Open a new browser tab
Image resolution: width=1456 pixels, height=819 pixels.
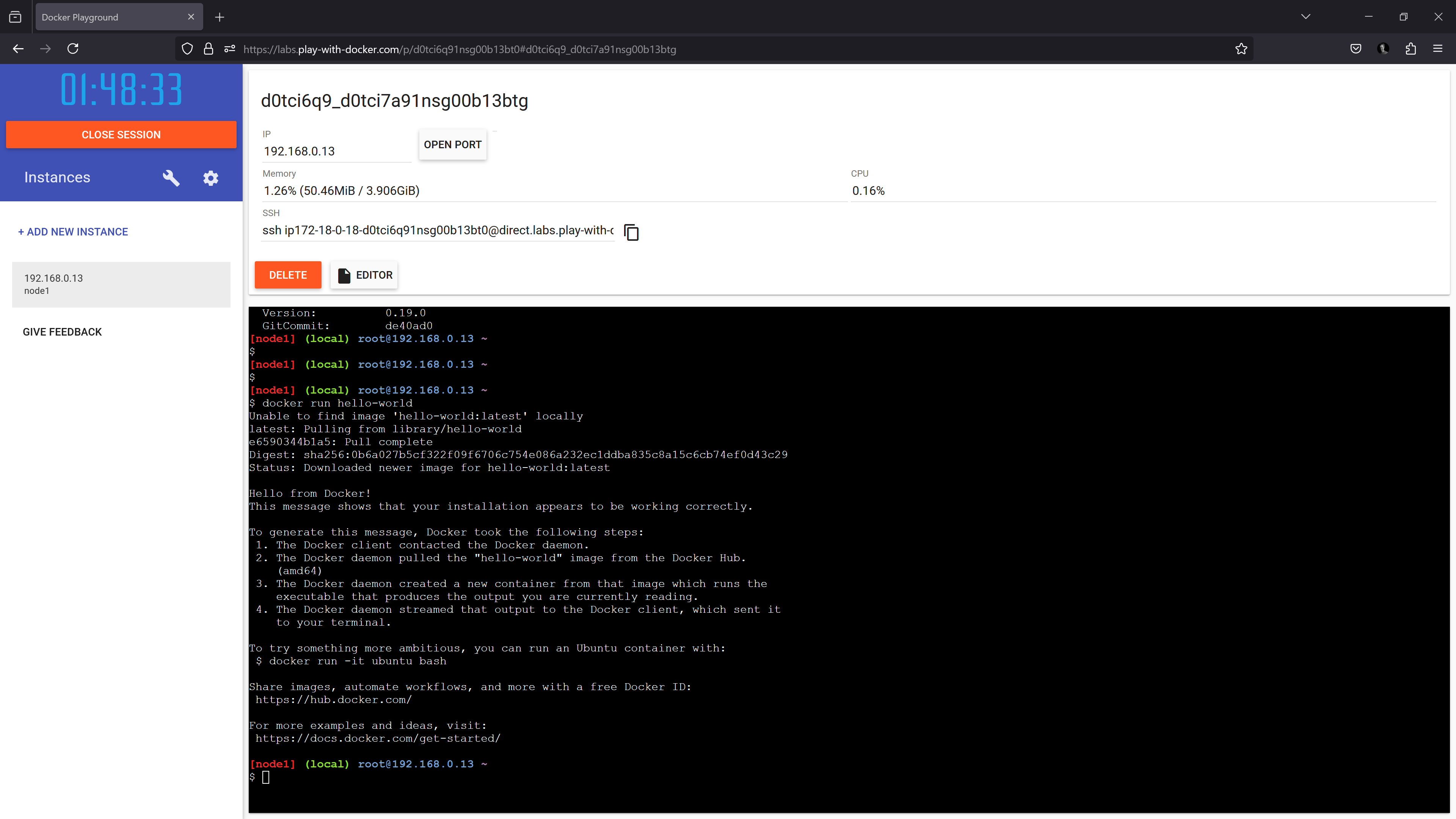click(220, 17)
